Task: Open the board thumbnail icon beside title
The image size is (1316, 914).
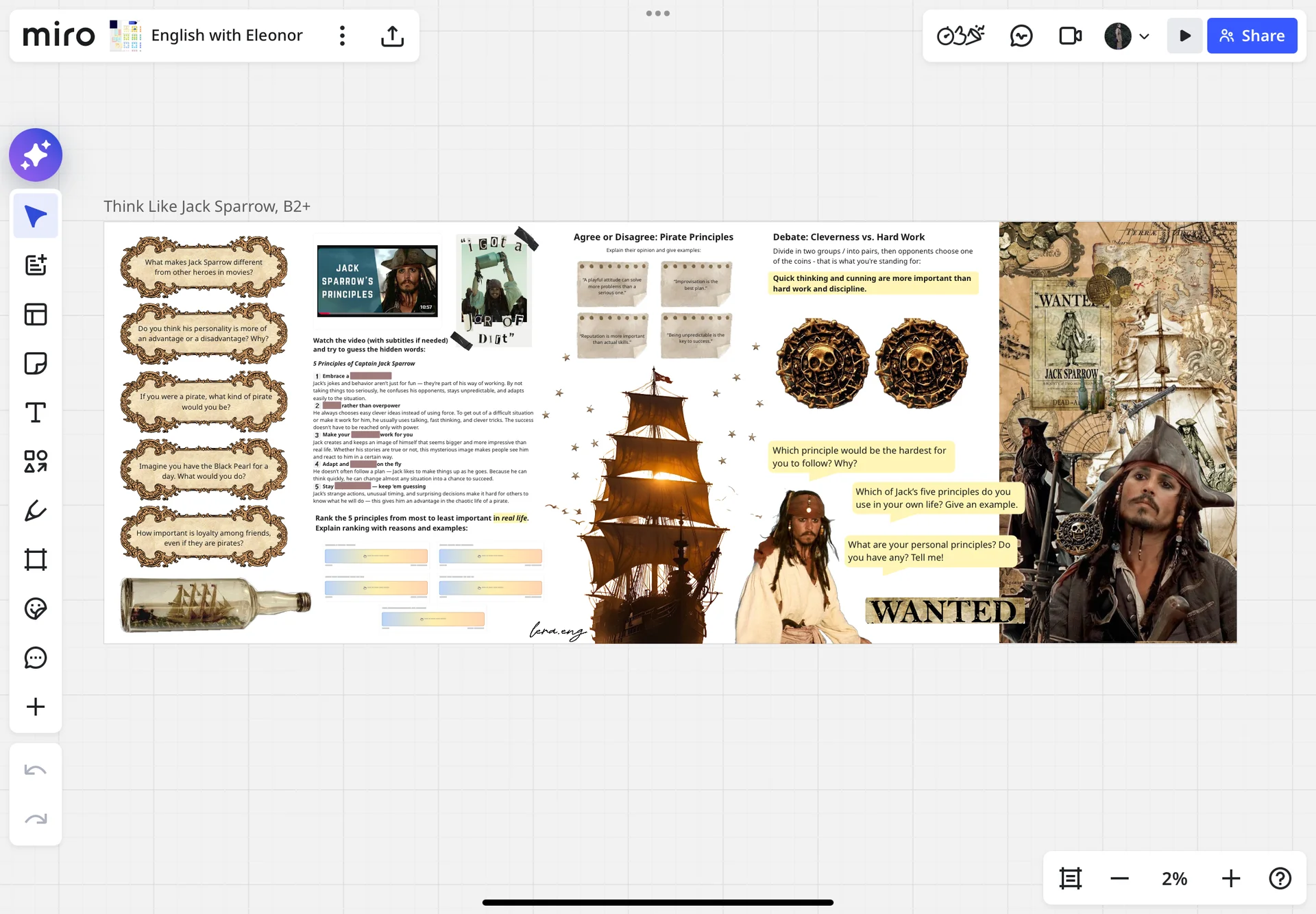Action: (x=125, y=36)
